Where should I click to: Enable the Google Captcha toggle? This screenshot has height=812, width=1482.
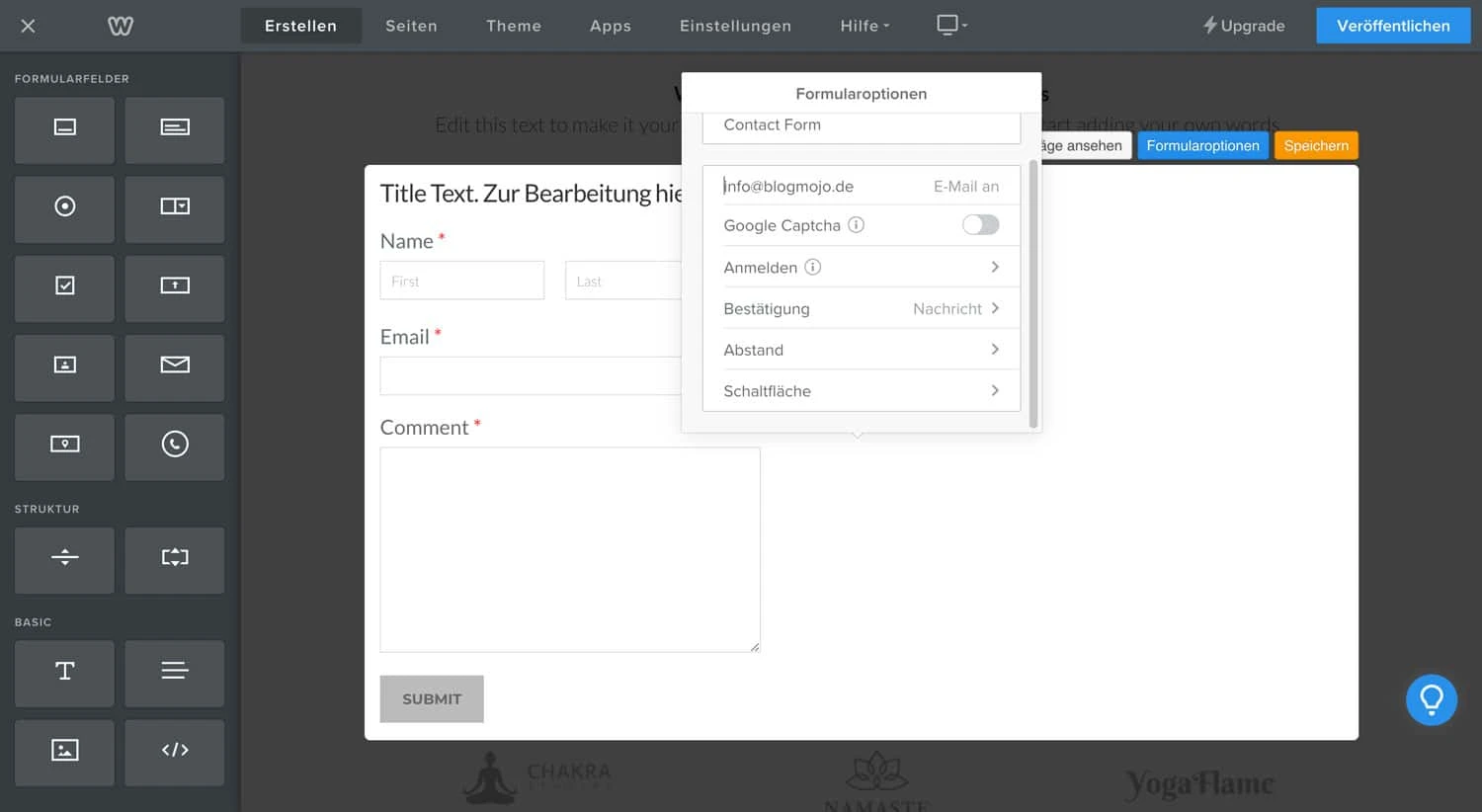coord(980,224)
